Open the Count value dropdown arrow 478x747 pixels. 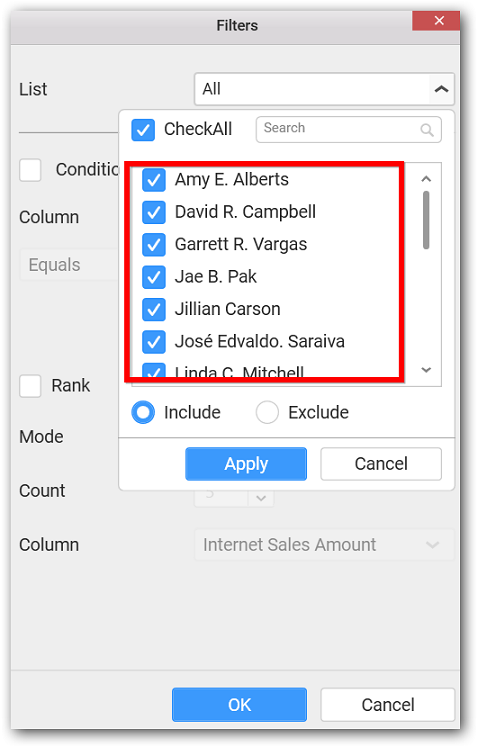coord(261,498)
